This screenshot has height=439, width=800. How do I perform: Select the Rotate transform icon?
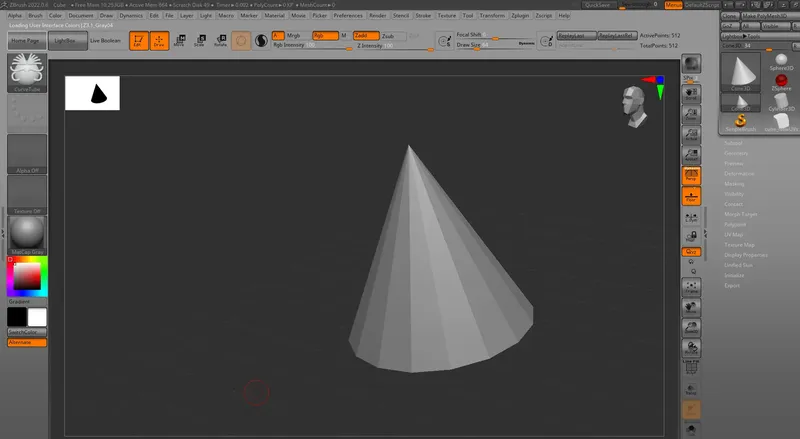[220, 41]
